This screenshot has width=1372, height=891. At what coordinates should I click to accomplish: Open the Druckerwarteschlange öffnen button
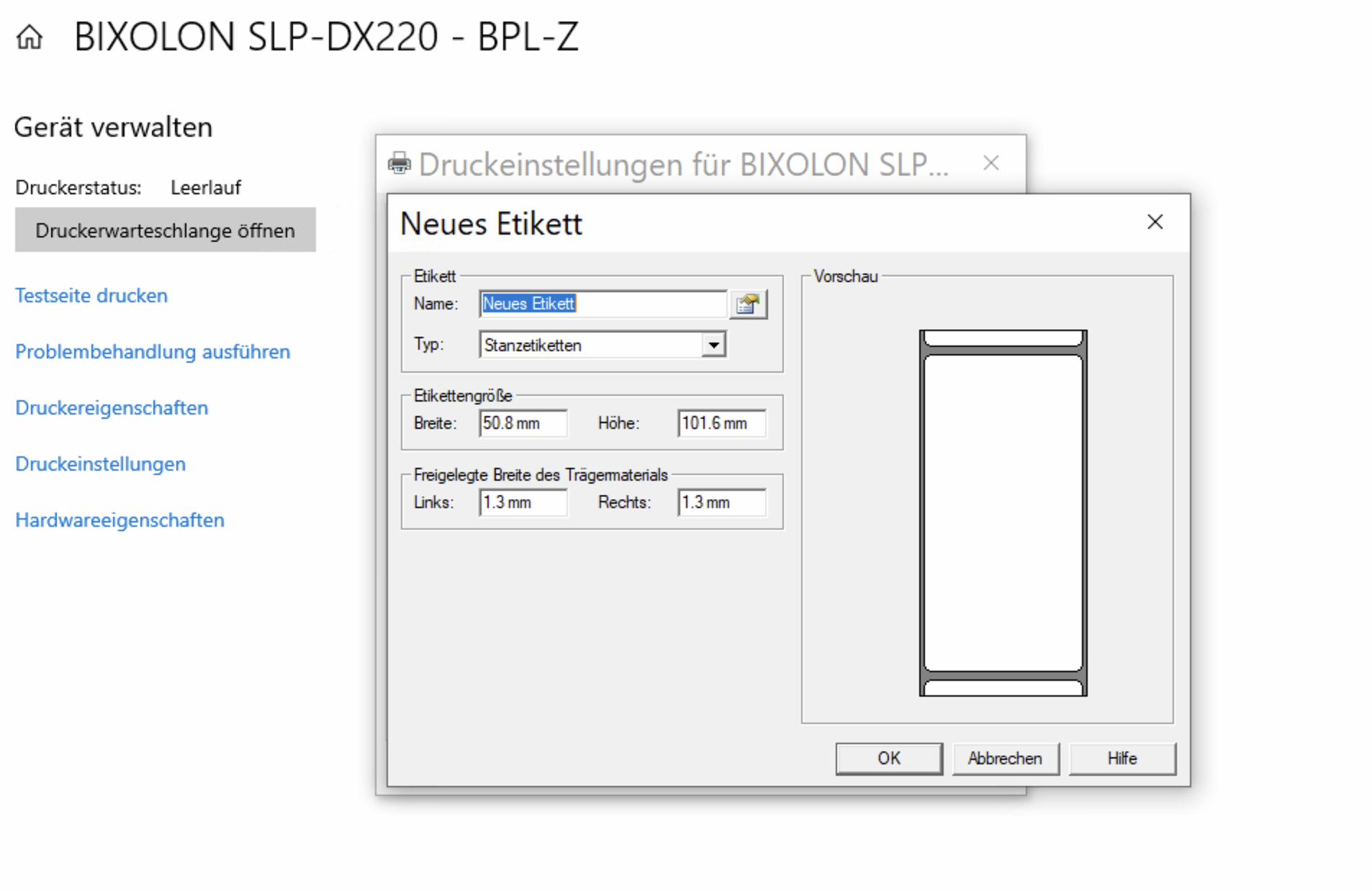[x=165, y=230]
